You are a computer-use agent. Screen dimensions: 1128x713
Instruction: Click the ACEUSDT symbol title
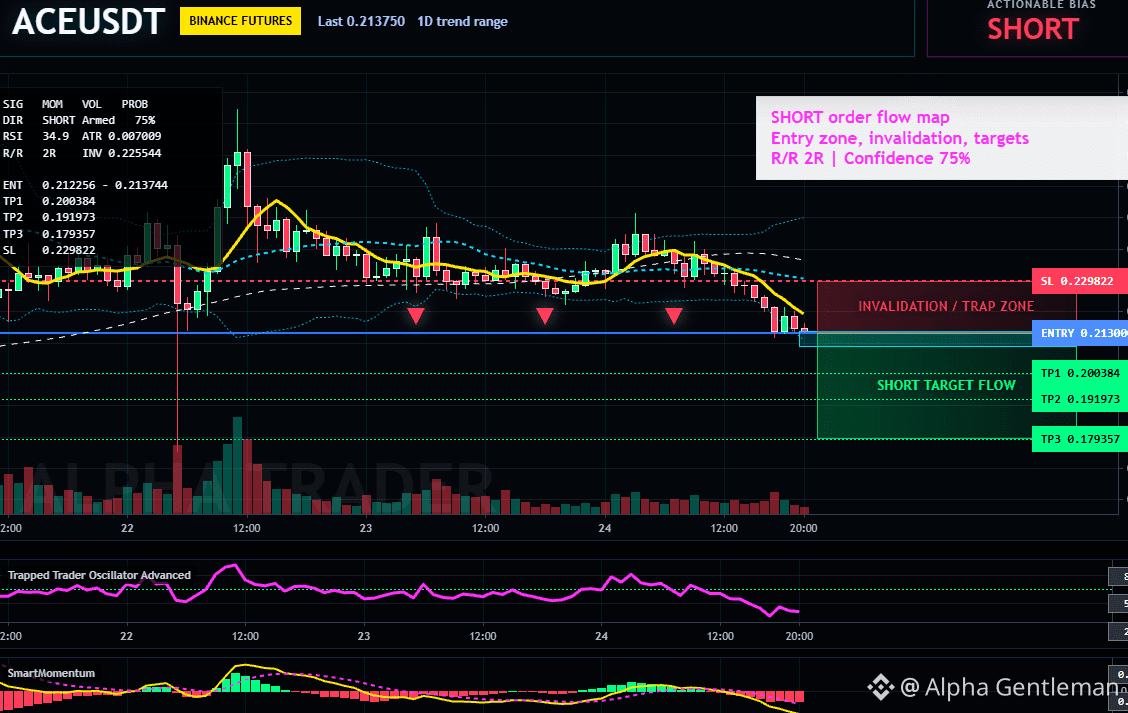click(x=88, y=22)
